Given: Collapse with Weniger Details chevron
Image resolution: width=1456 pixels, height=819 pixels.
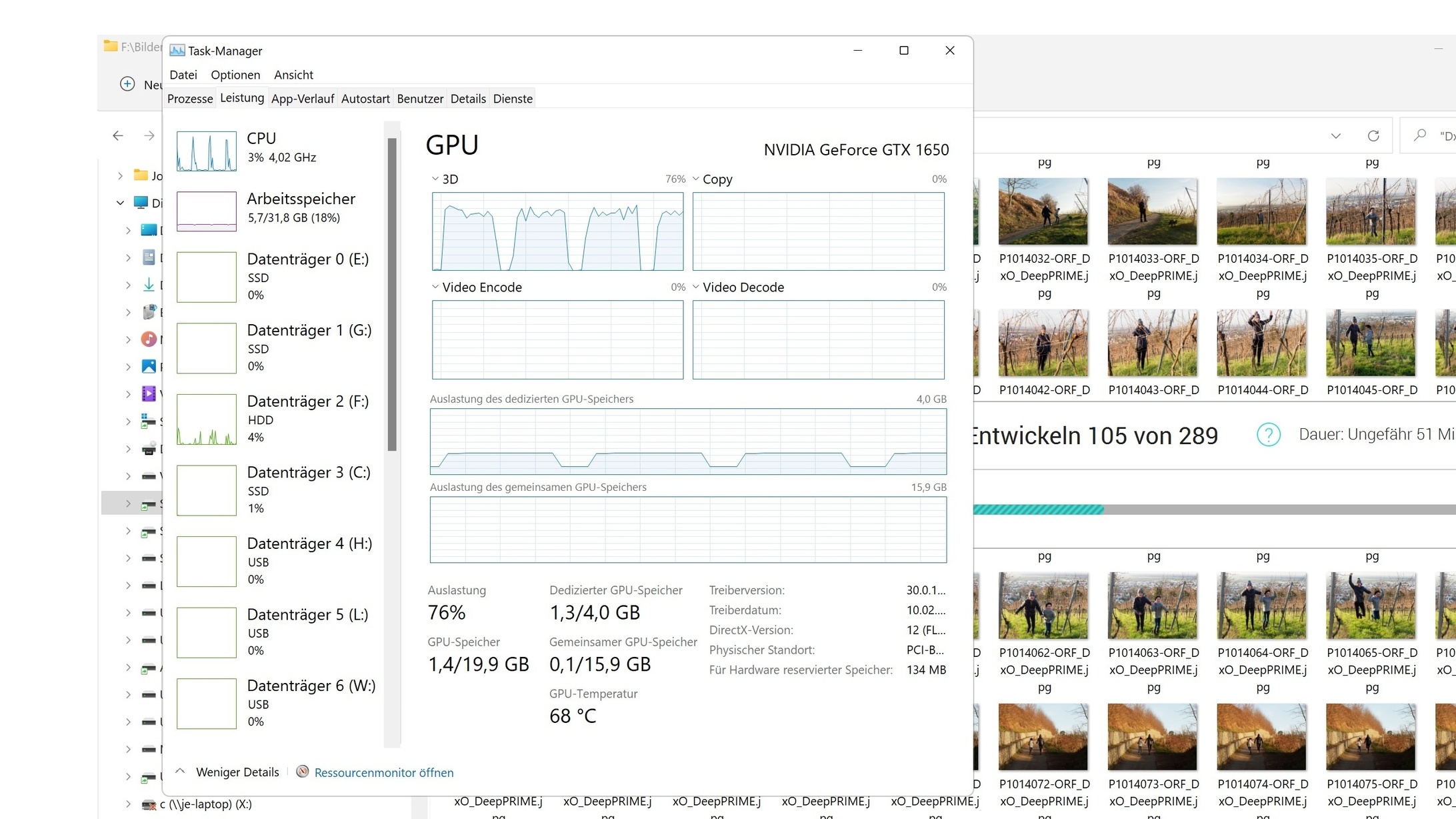Looking at the screenshot, I should pyautogui.click(x=180, y=771).
